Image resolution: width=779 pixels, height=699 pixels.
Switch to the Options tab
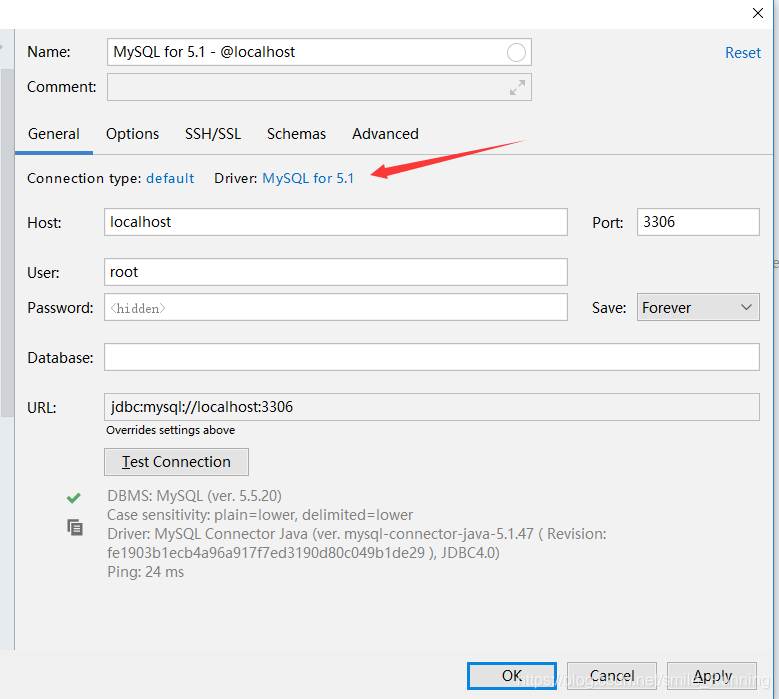coord(132,134)
